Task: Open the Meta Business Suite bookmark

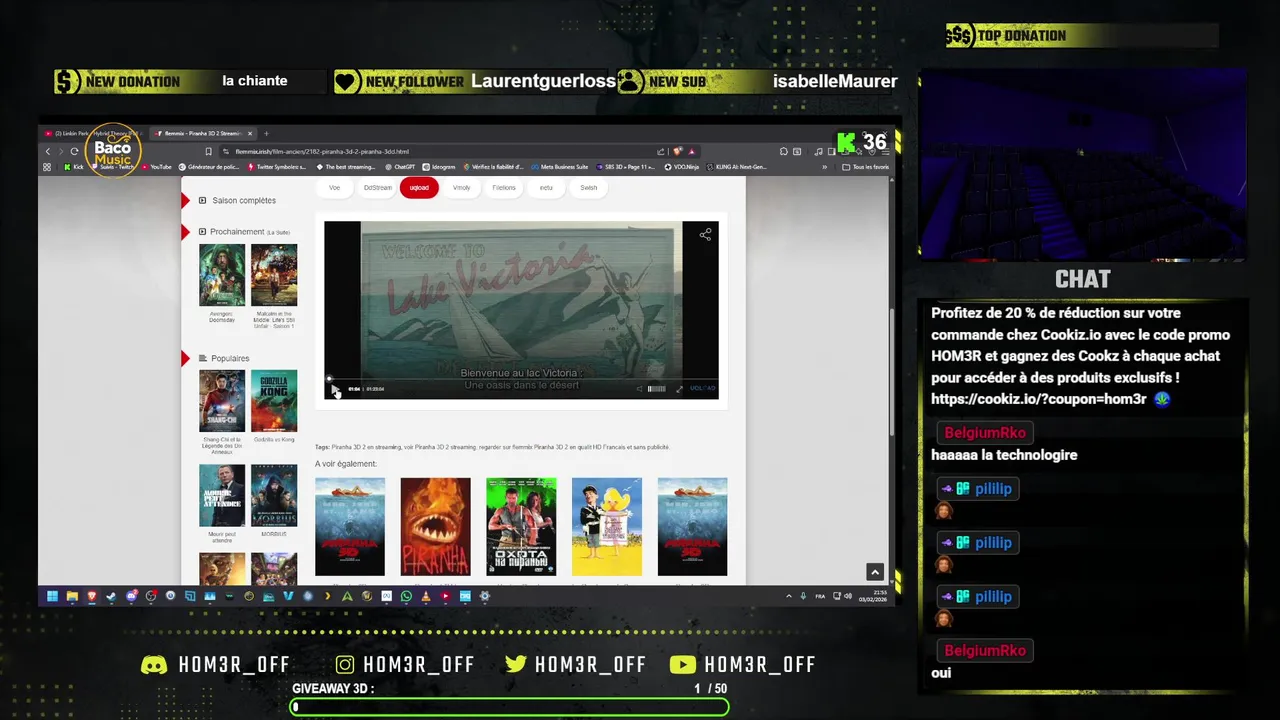Action: point(560,167)
